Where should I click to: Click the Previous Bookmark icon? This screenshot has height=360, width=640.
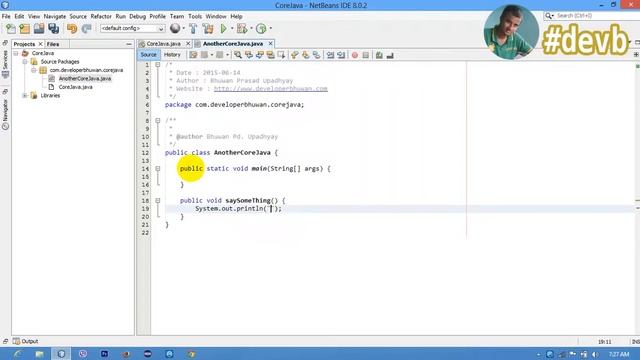click(x=295, y=55)
